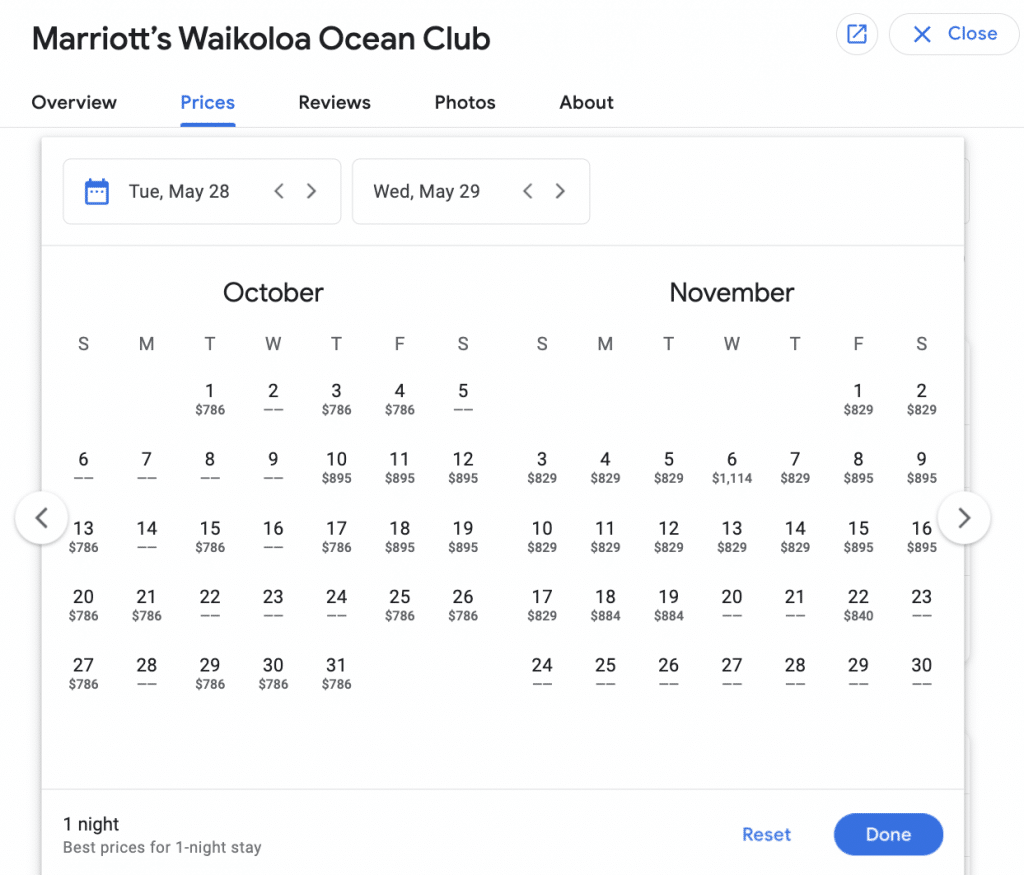Select November 22 priced $840
Image resolution: width=1024 pixels, height=875 pixels.
[x=858, y=603]
